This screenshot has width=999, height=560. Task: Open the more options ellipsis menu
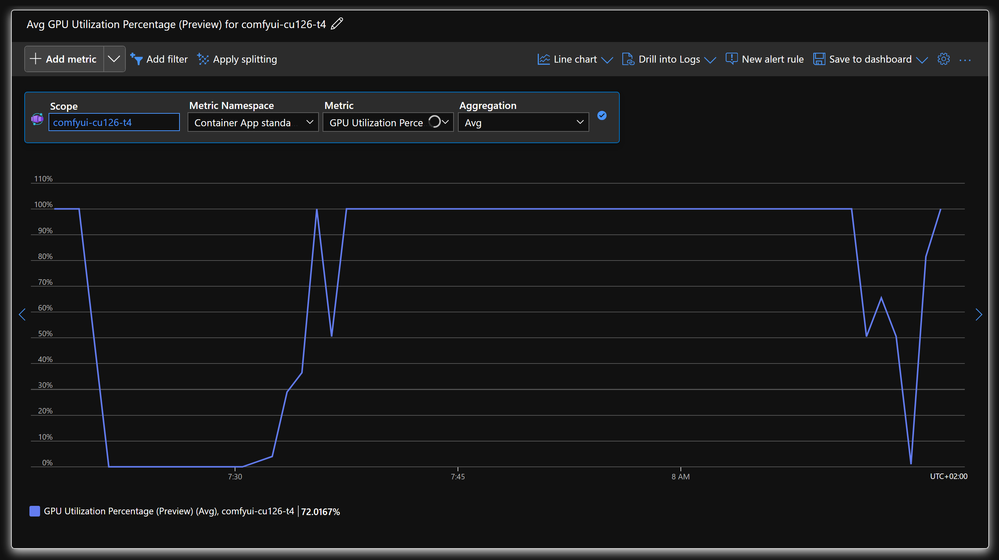coord(965,60)
